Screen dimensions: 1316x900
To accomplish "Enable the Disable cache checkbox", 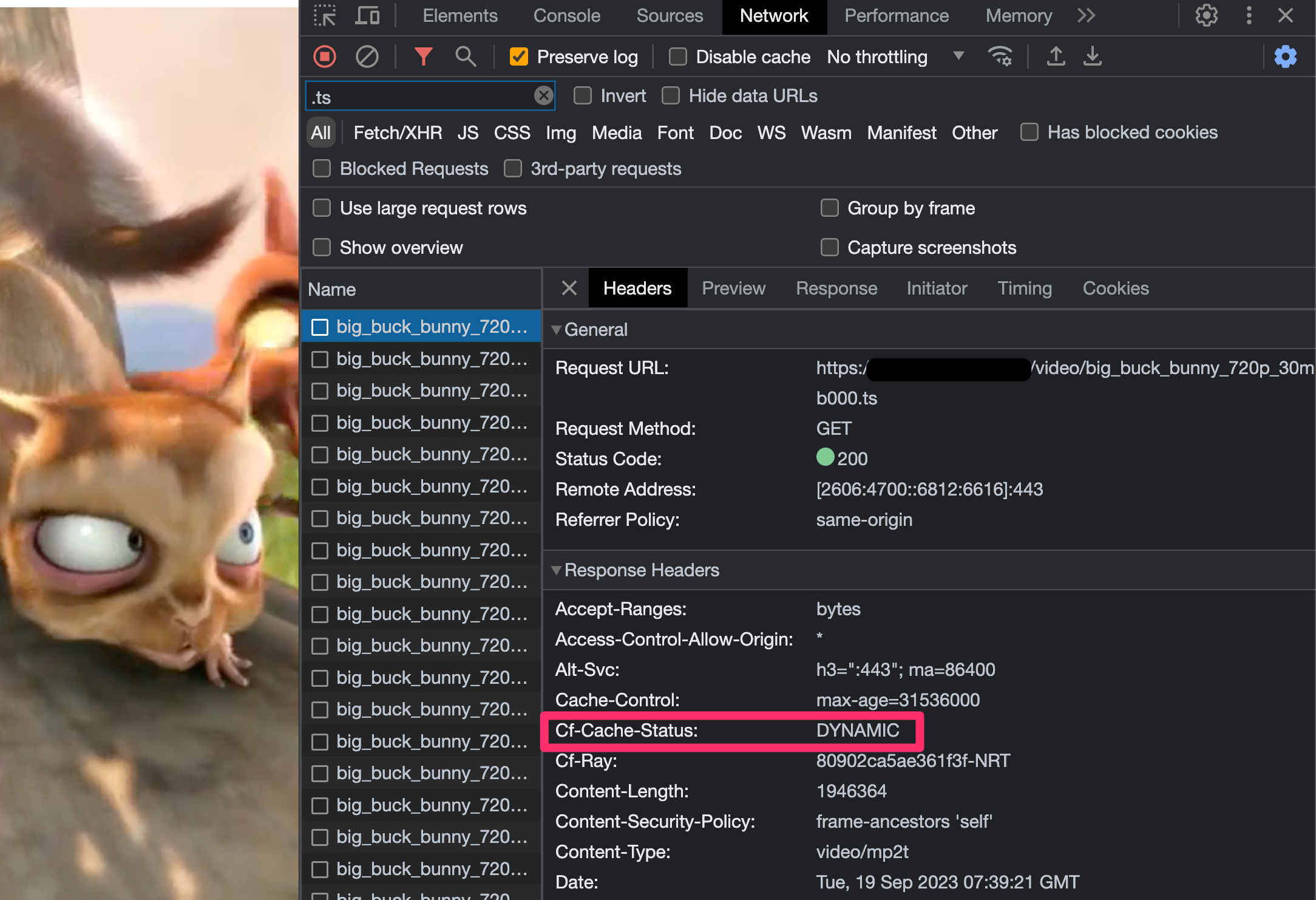I will pyautogui.click(x=677, y=56).
